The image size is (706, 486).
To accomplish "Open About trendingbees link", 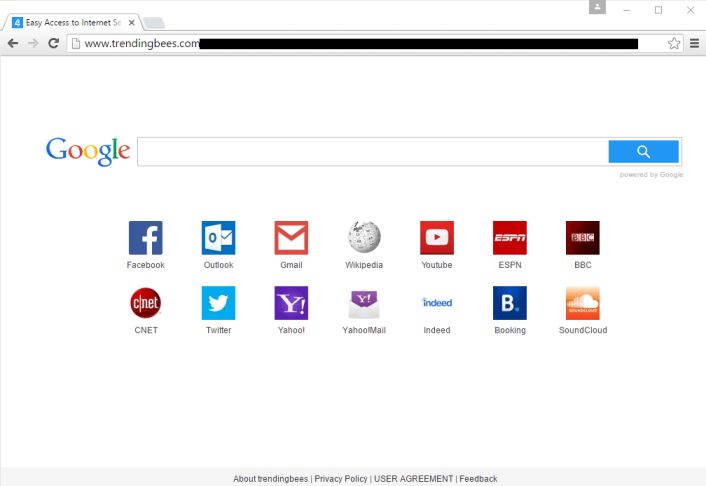I will (x=270, y=479).
